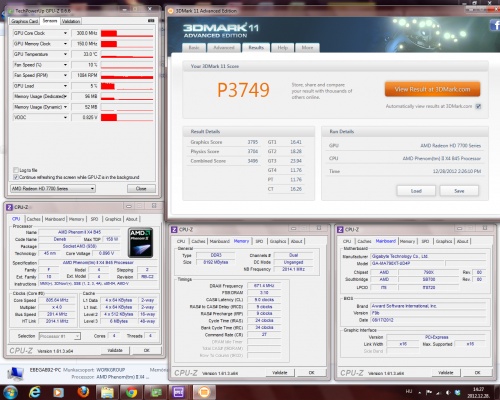Open the Fan Speed (%) sensor dropdown
This screenshot has height=400, width=500.
pyautogui.click(x=65, y=65)
